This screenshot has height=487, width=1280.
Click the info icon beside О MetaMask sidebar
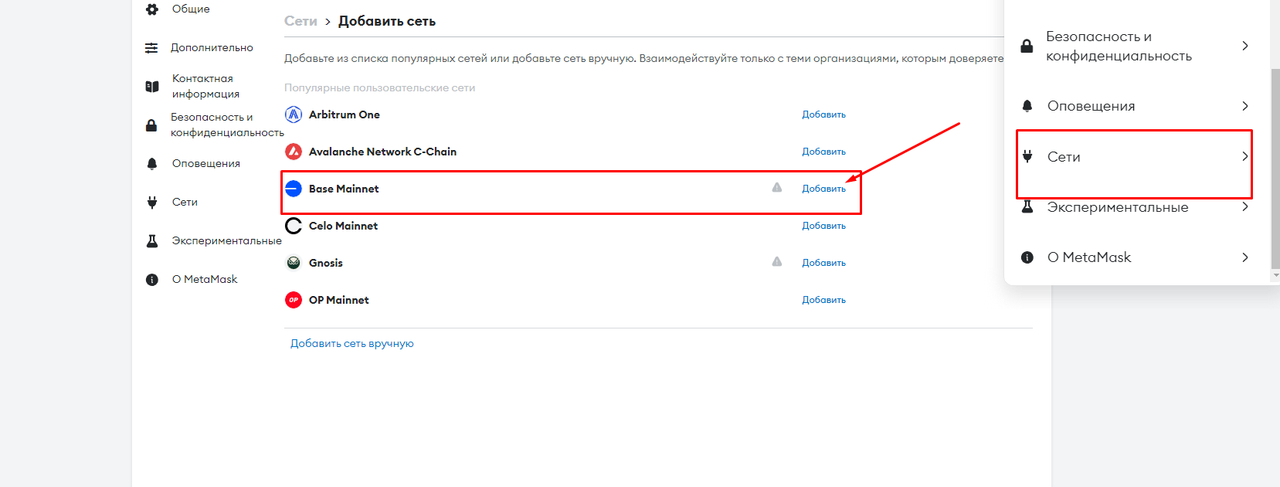pyautogui.click(x=152, y=280)
